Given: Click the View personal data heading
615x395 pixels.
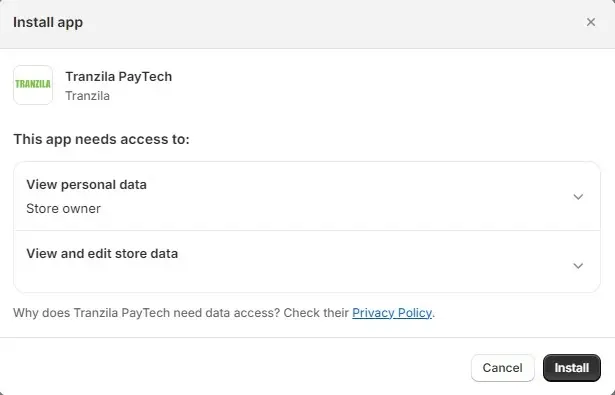Looking at the screenshot, I should click(x=86, y=185).
